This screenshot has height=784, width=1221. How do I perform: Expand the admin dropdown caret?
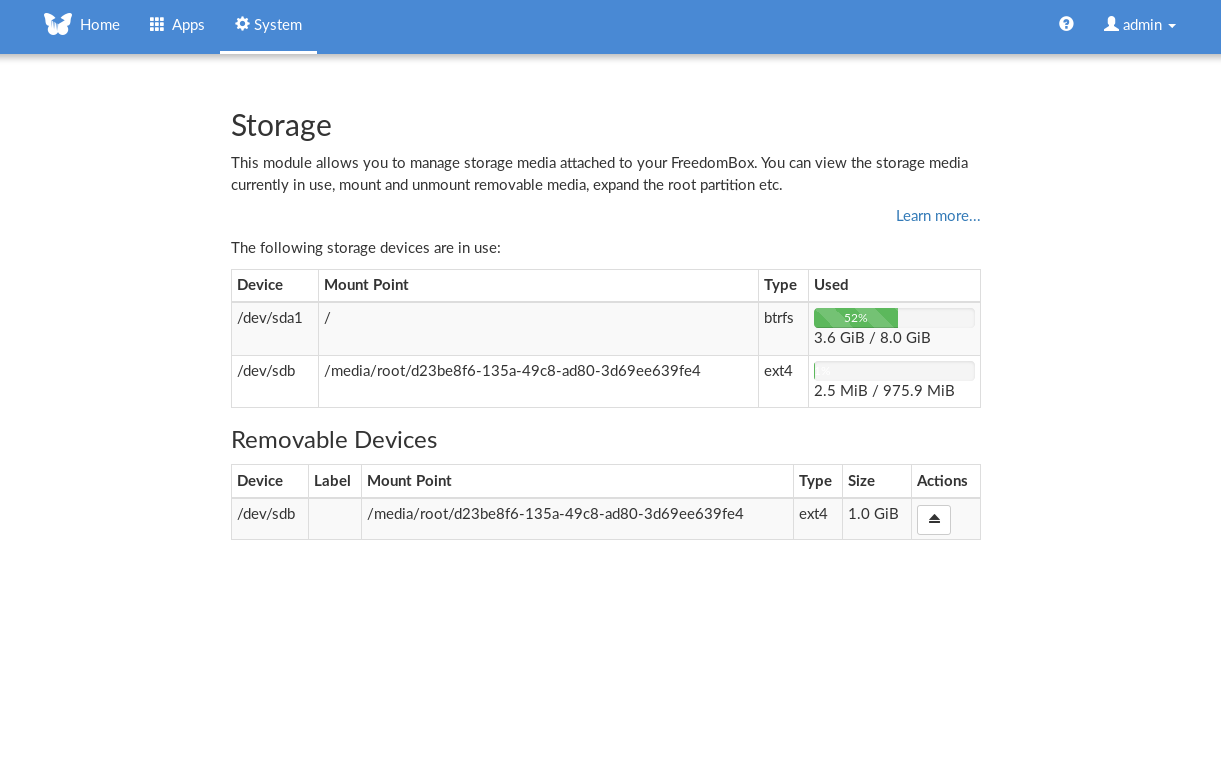(x=1172, y=26)
